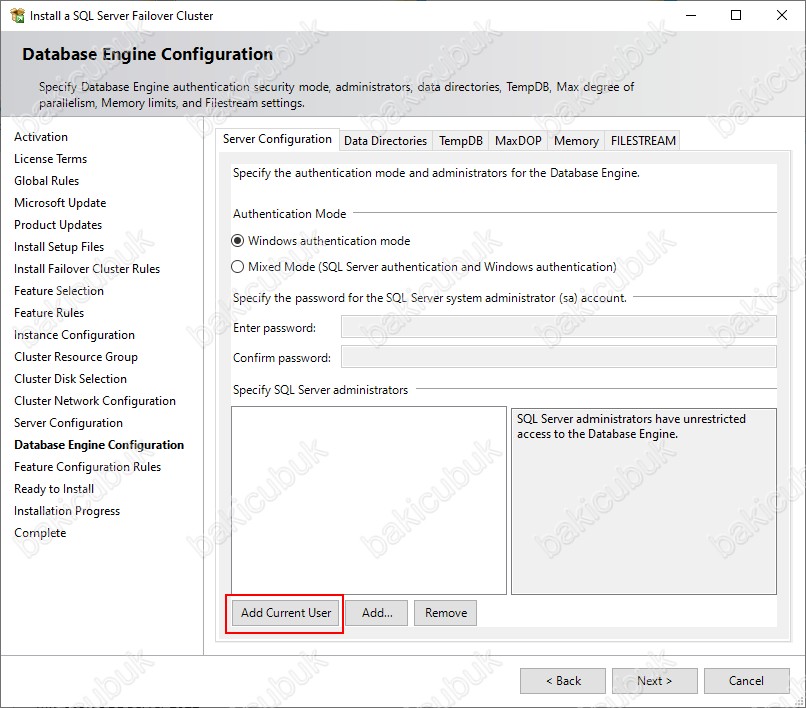Open the Memory tab
Screen dimensions: 806x708
(x=576, y=141)
